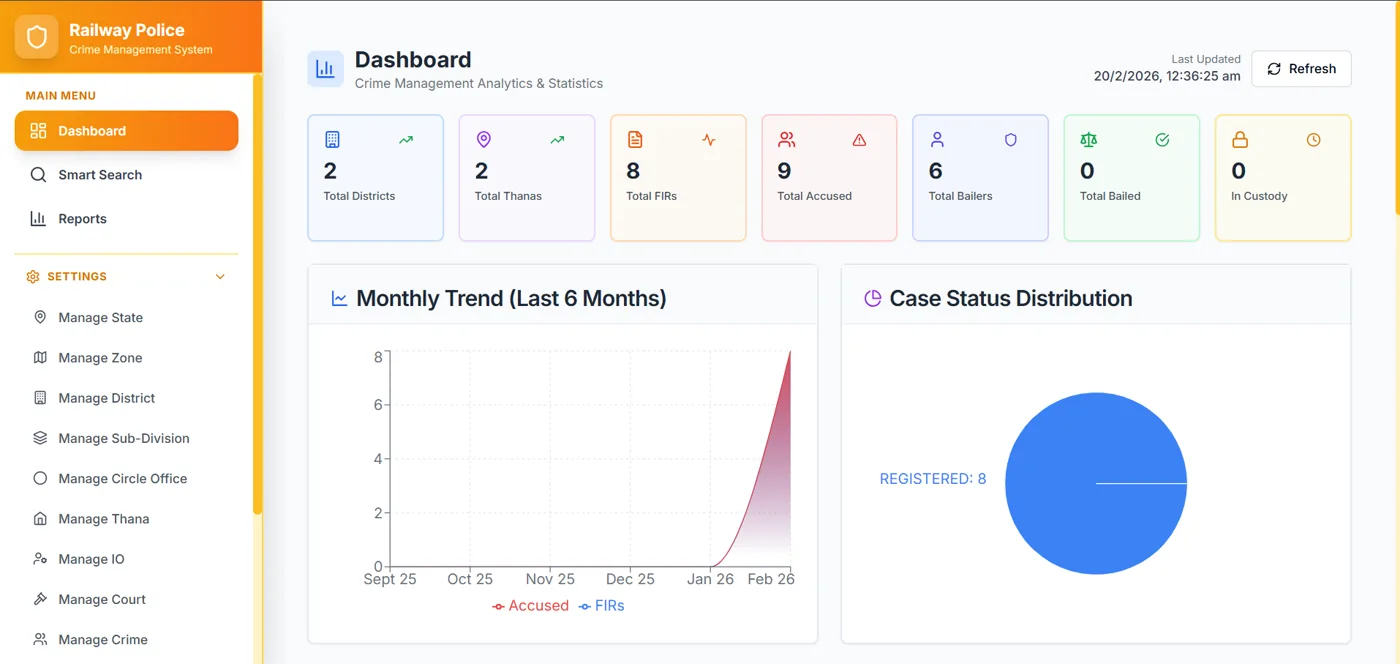The height and width of the screenshot is (664, 1400).
Task: Click map pin icon on Total Thanas card
Action: point(484,140)
